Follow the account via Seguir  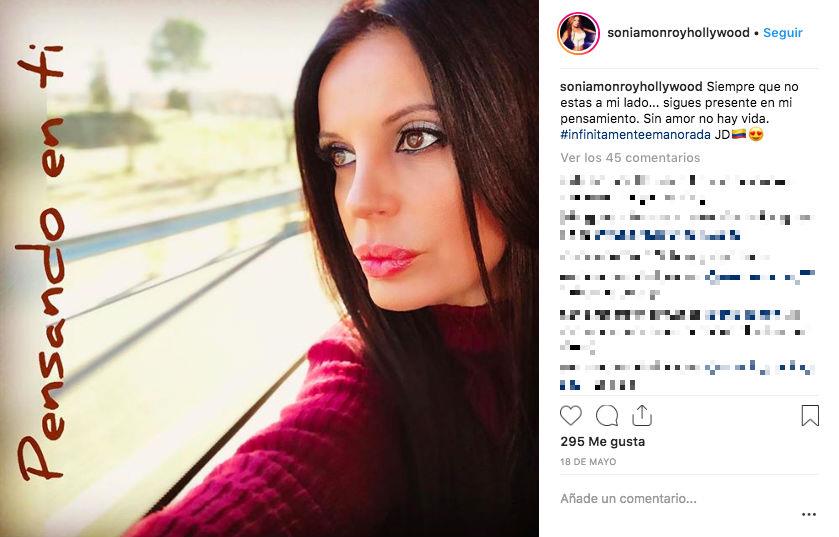(x=782, y=33)
